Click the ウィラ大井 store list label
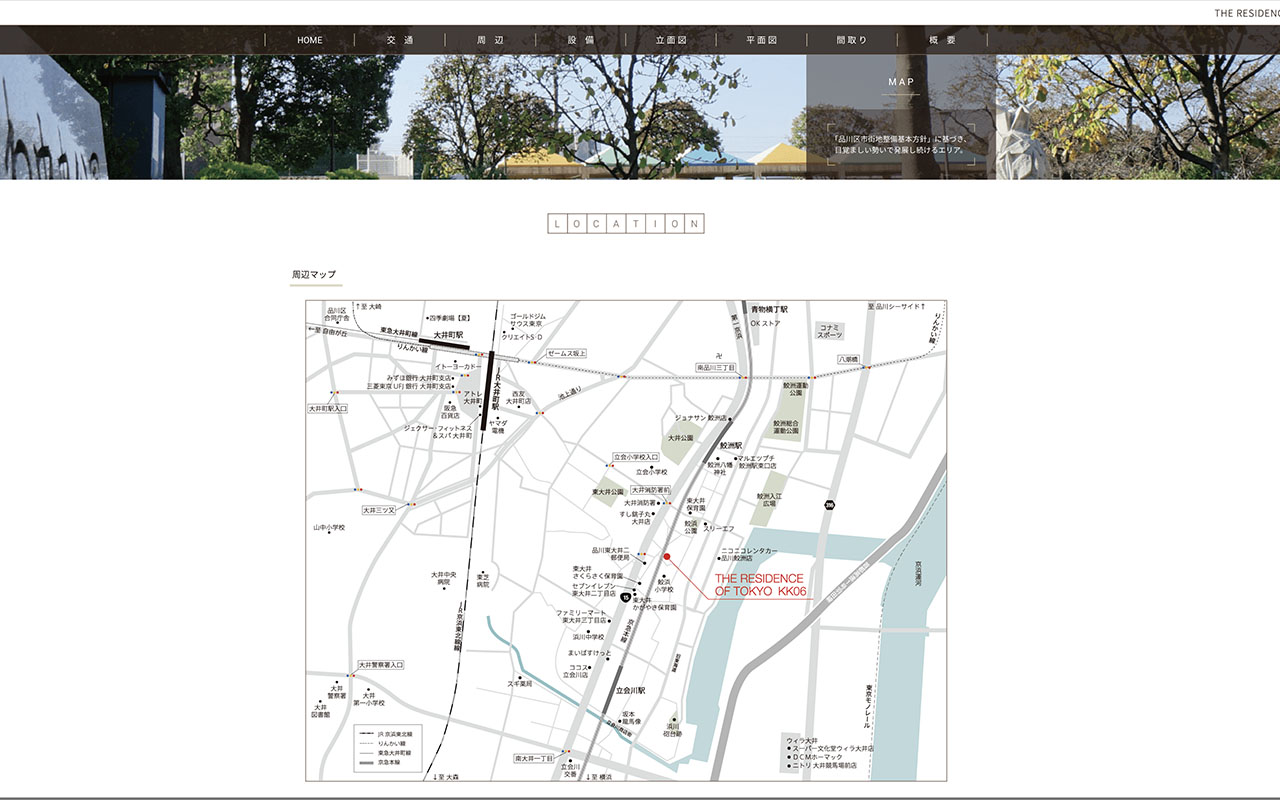The height and width of the screenshot is (800, 1280). [x=803, y=741]
